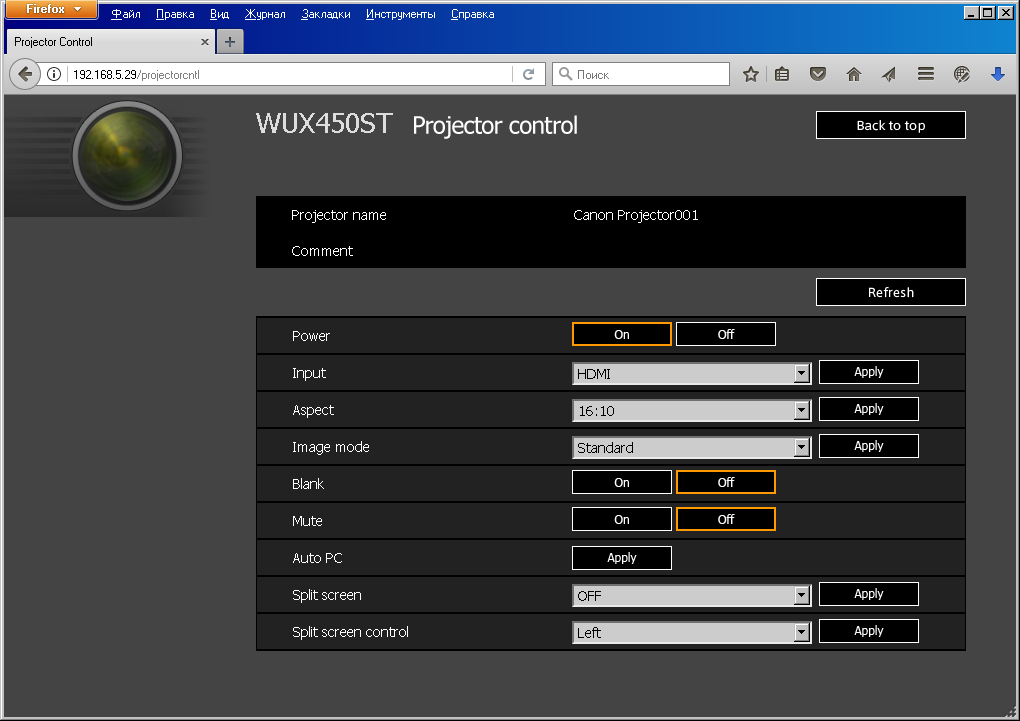Image resolution: width=1020 pixels, height=721 pixels.
Task: Set Blank to Off
Action: 725,482
